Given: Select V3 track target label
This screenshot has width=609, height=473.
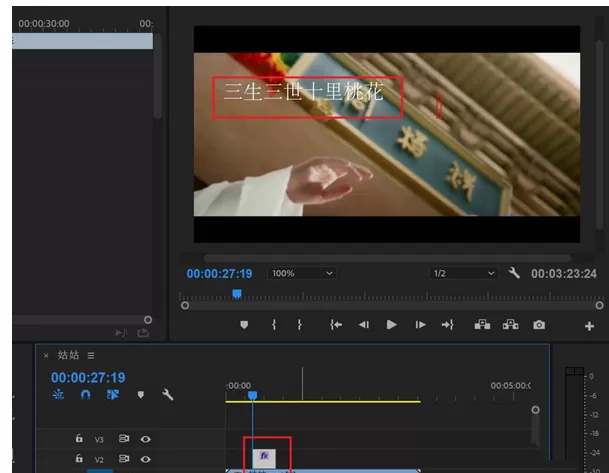Looking at the screenshot, I should (99, 440).
